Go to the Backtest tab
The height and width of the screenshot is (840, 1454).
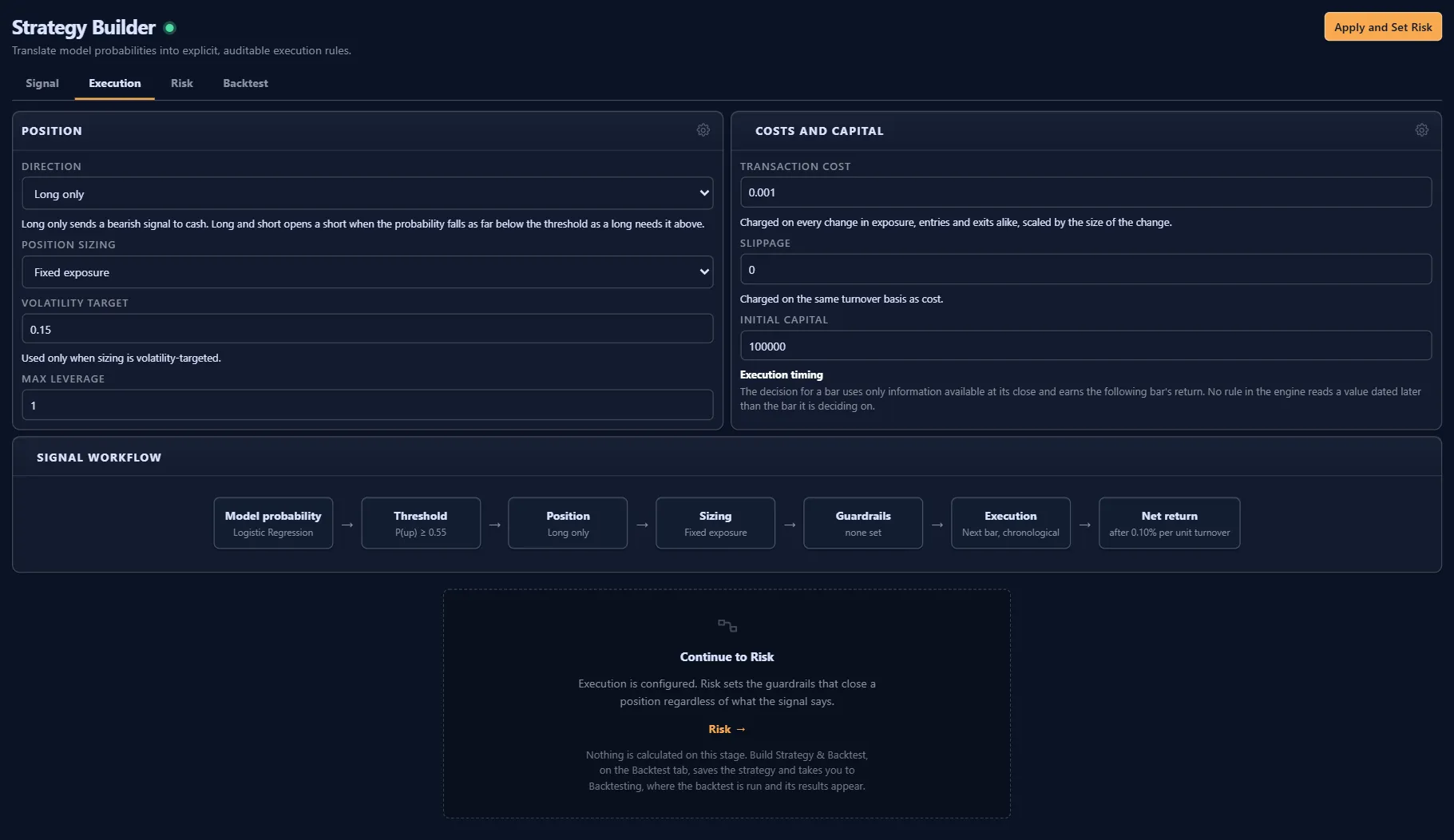tap(245, 83)
